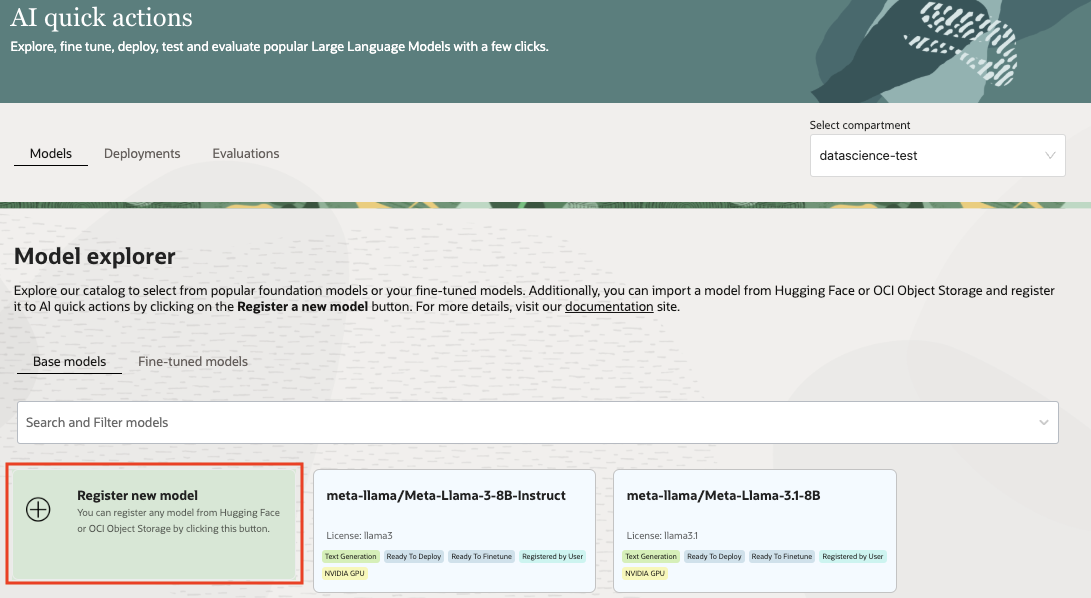Screen dimensions: 1091x598
Task: Open the Meta-Llama-3.1-8B model card
Action: pos(755,531)
